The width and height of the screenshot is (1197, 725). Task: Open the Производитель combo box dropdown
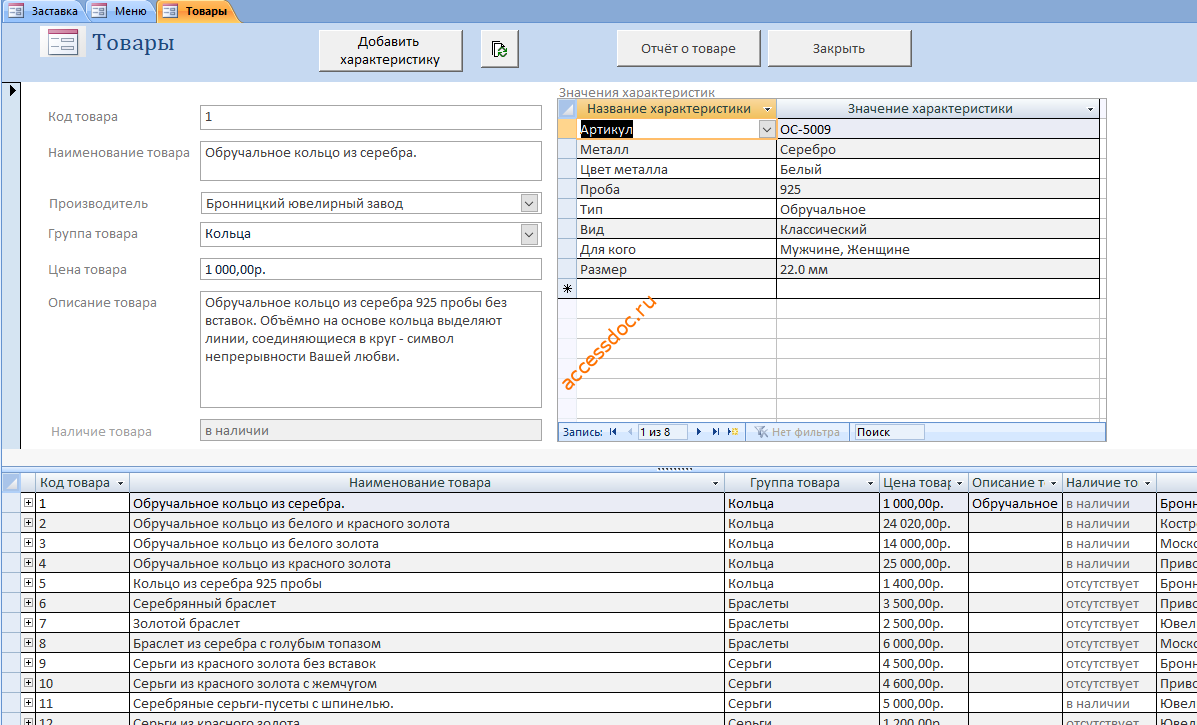click(529, 204)
